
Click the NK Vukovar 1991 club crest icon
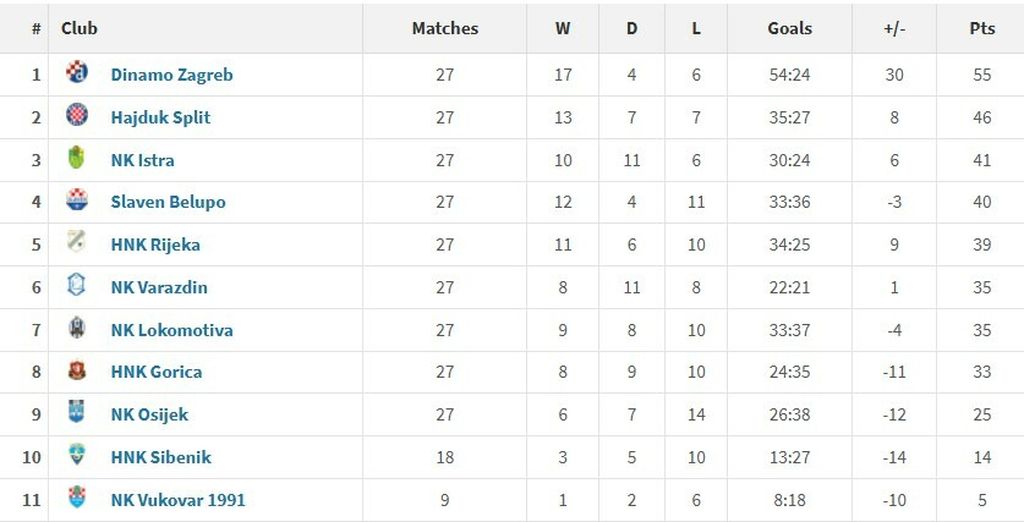[77, 498]
